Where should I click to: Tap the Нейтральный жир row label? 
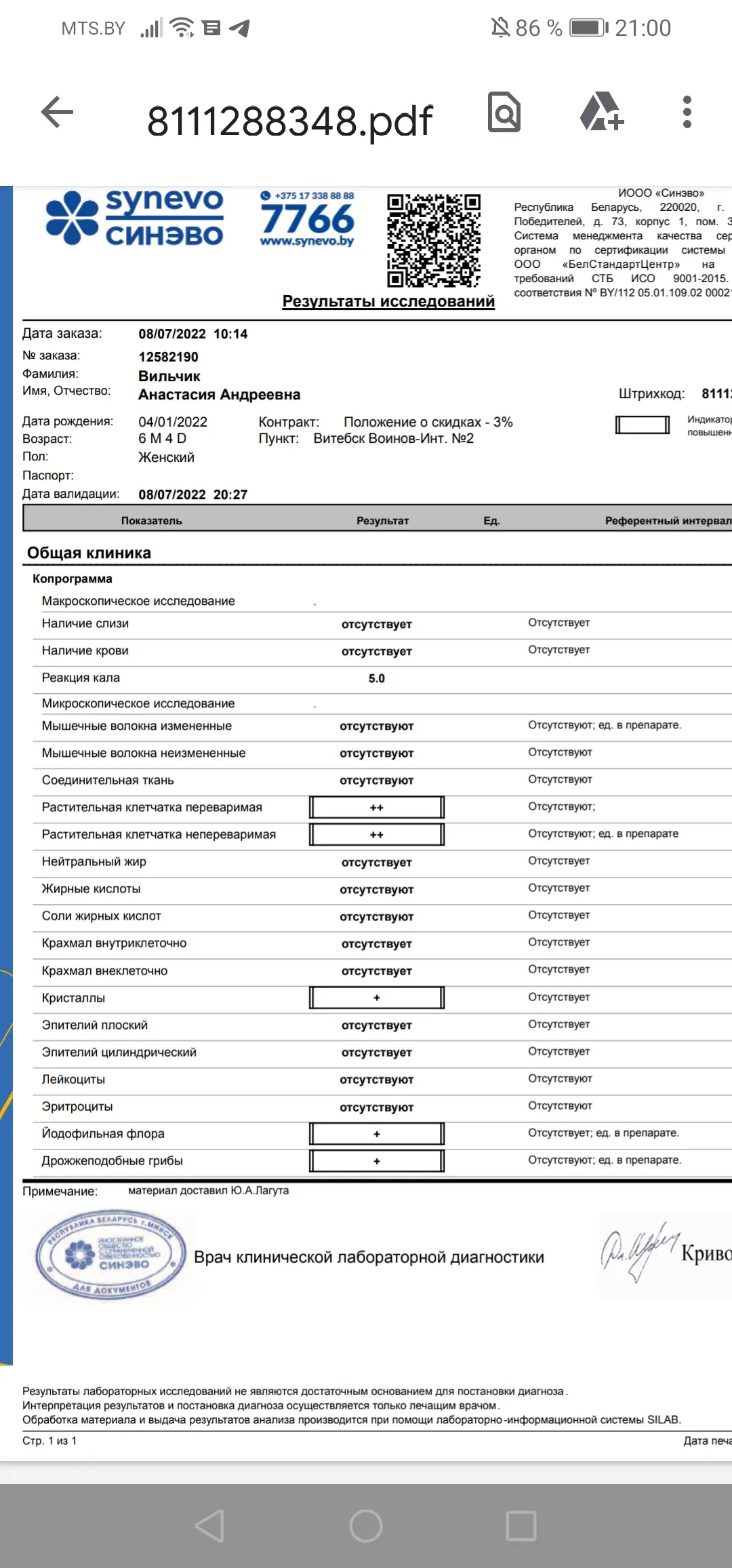tap(94, 861)
